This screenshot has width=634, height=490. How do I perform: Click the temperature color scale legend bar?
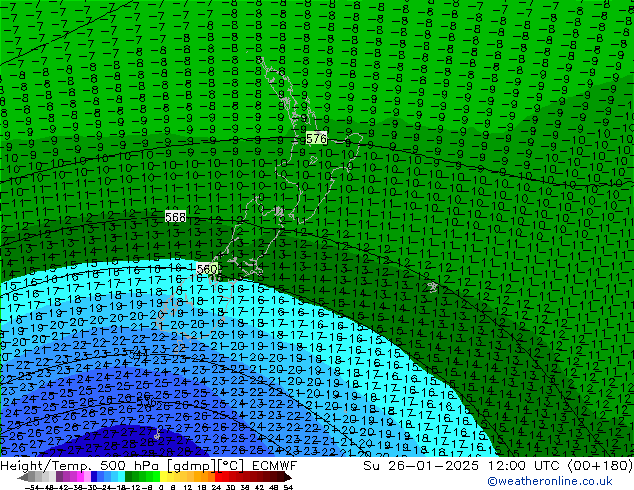tap(155, 477)
